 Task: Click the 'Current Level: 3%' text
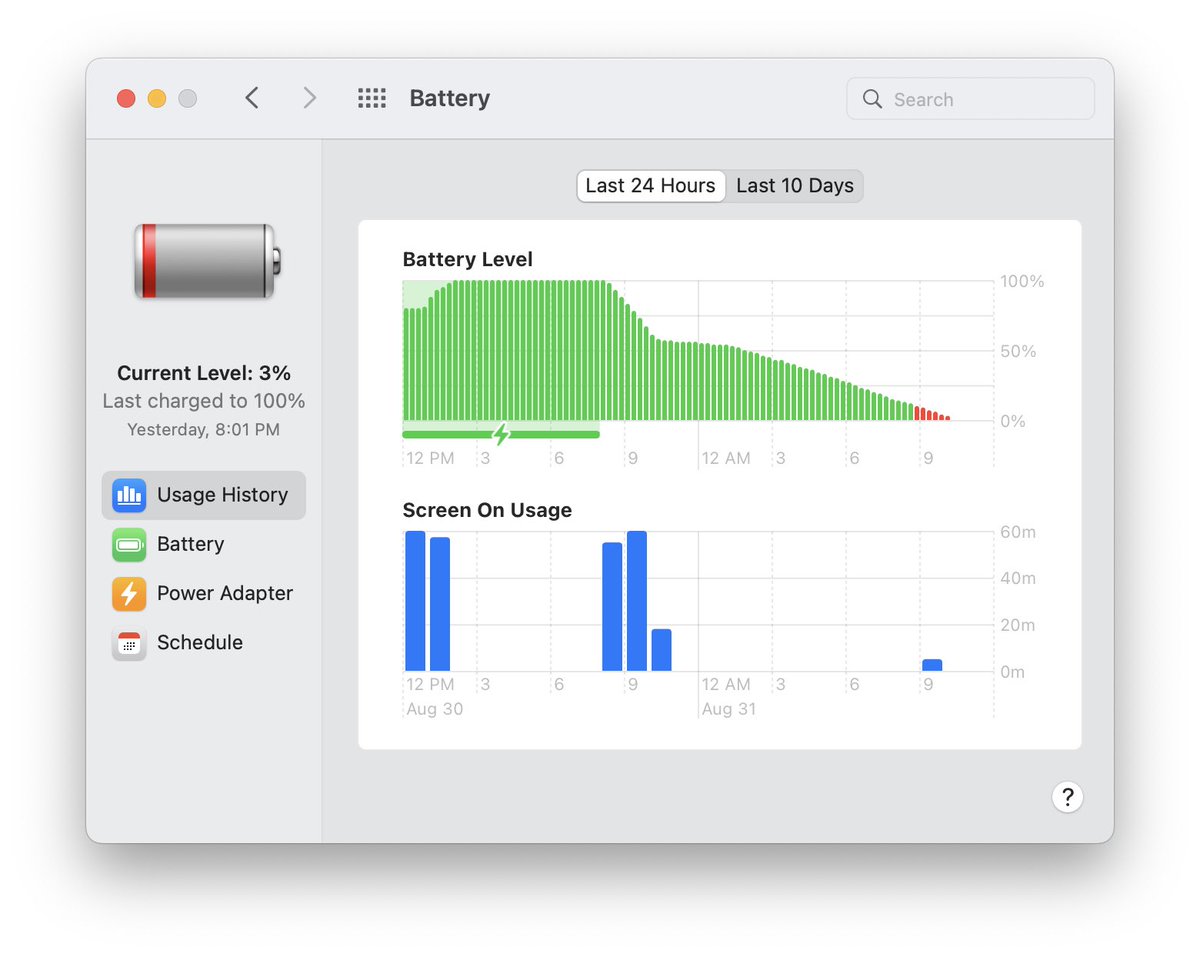(204, 373)
